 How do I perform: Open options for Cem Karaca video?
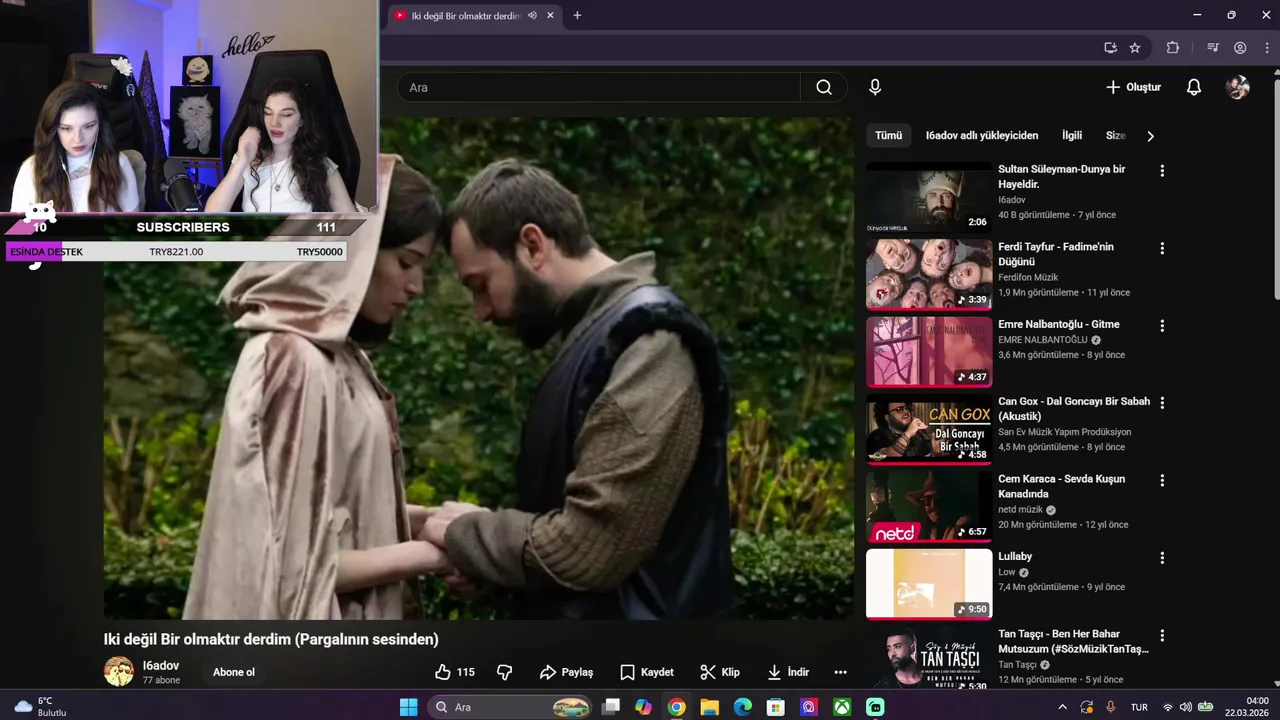[1162, 480]
